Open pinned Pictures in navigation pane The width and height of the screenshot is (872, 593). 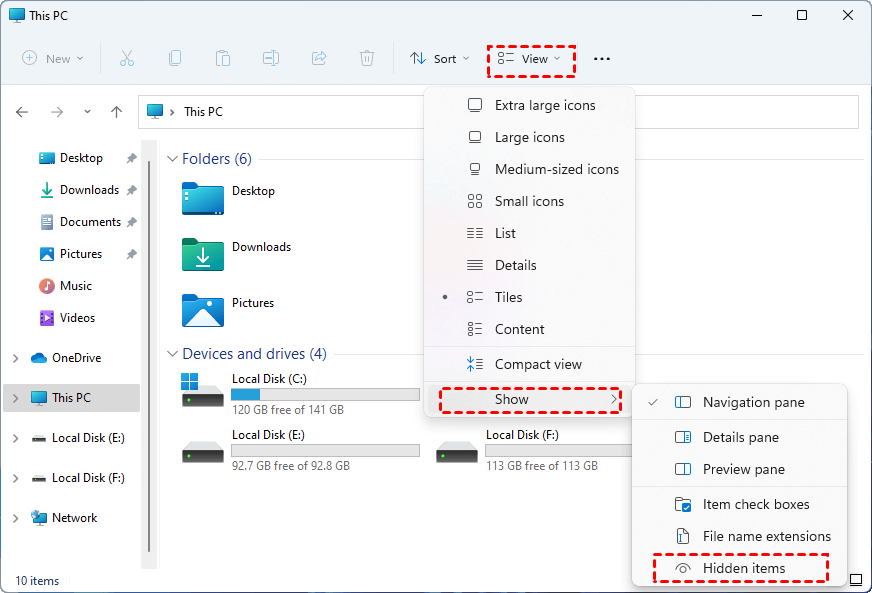pos(71,254)
